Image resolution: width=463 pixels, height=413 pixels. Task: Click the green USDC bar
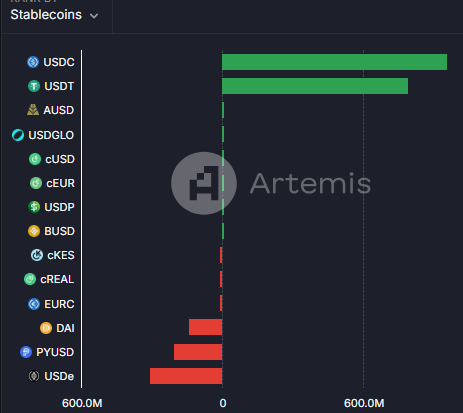click(x=335, y=62)
